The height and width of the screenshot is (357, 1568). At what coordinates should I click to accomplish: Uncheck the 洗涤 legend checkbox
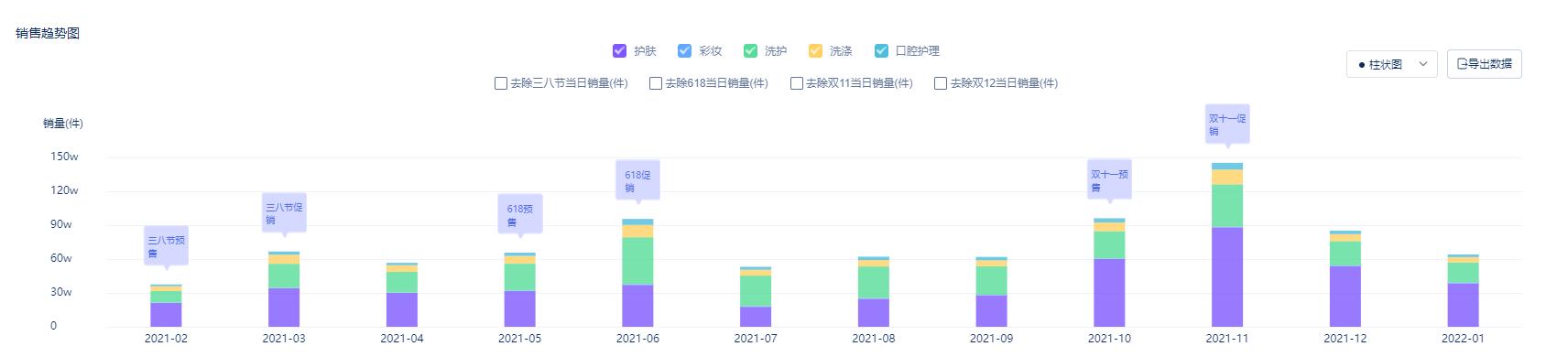[815, 51]
